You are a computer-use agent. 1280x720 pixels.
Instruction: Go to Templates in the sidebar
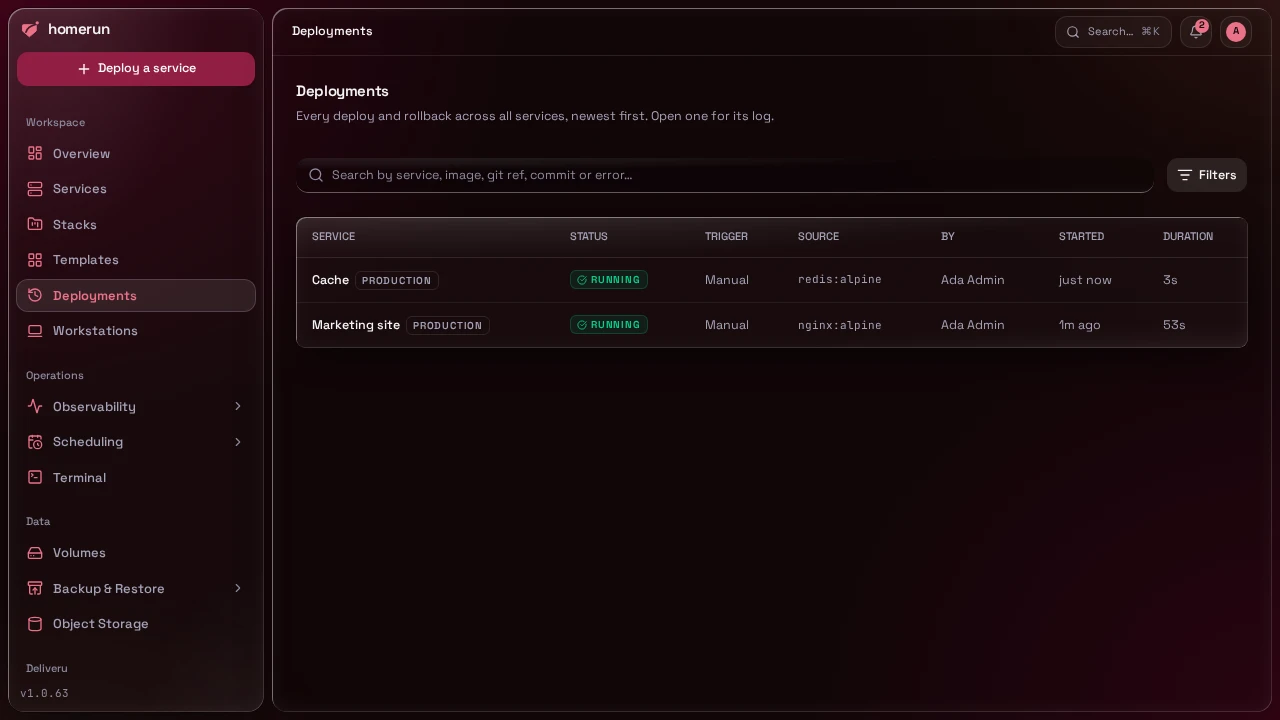coord(136,260)
